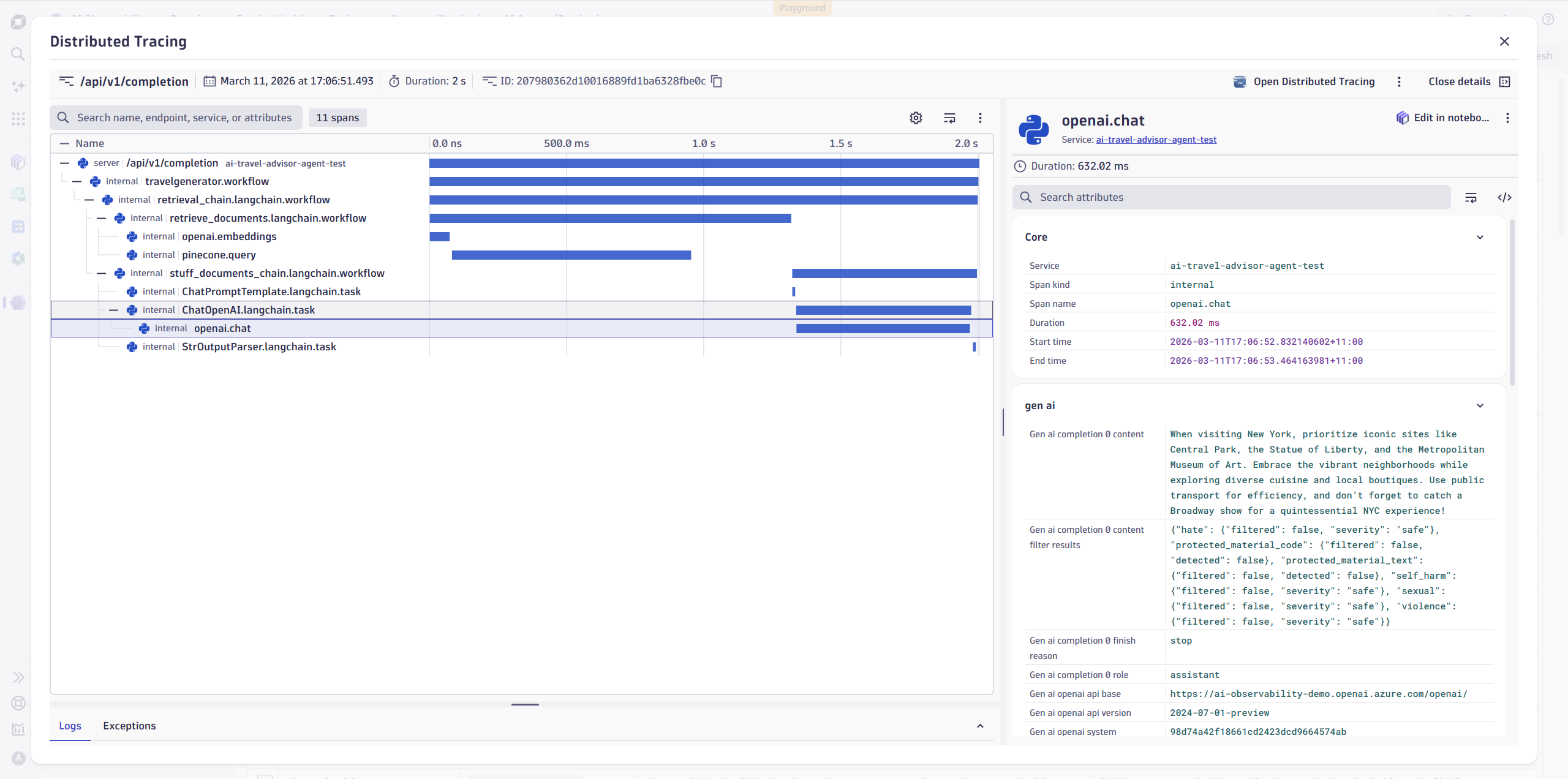Click the span search input field
Viewport: 1568px width, 779px height.
(x=176, y=118)
